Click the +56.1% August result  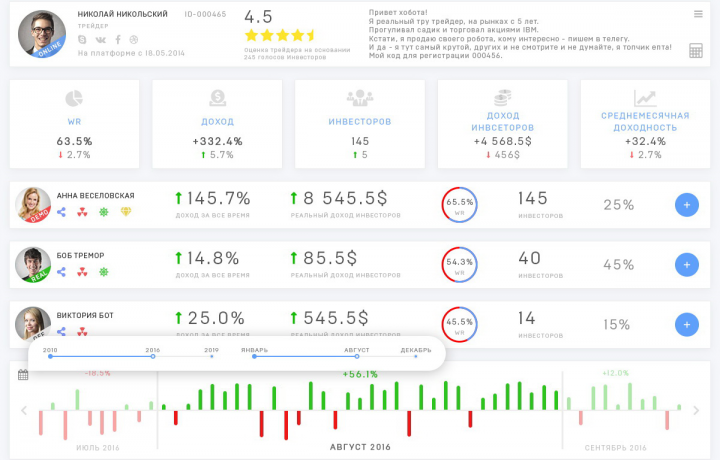pos(360,375)
